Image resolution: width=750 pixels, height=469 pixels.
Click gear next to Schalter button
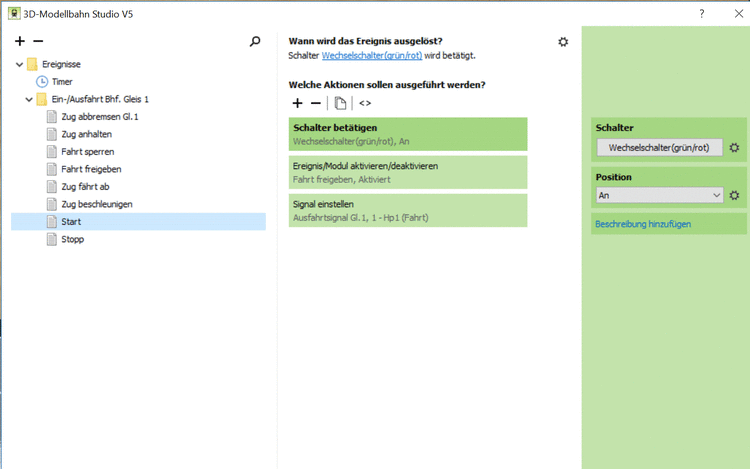(x=734, y=148)
